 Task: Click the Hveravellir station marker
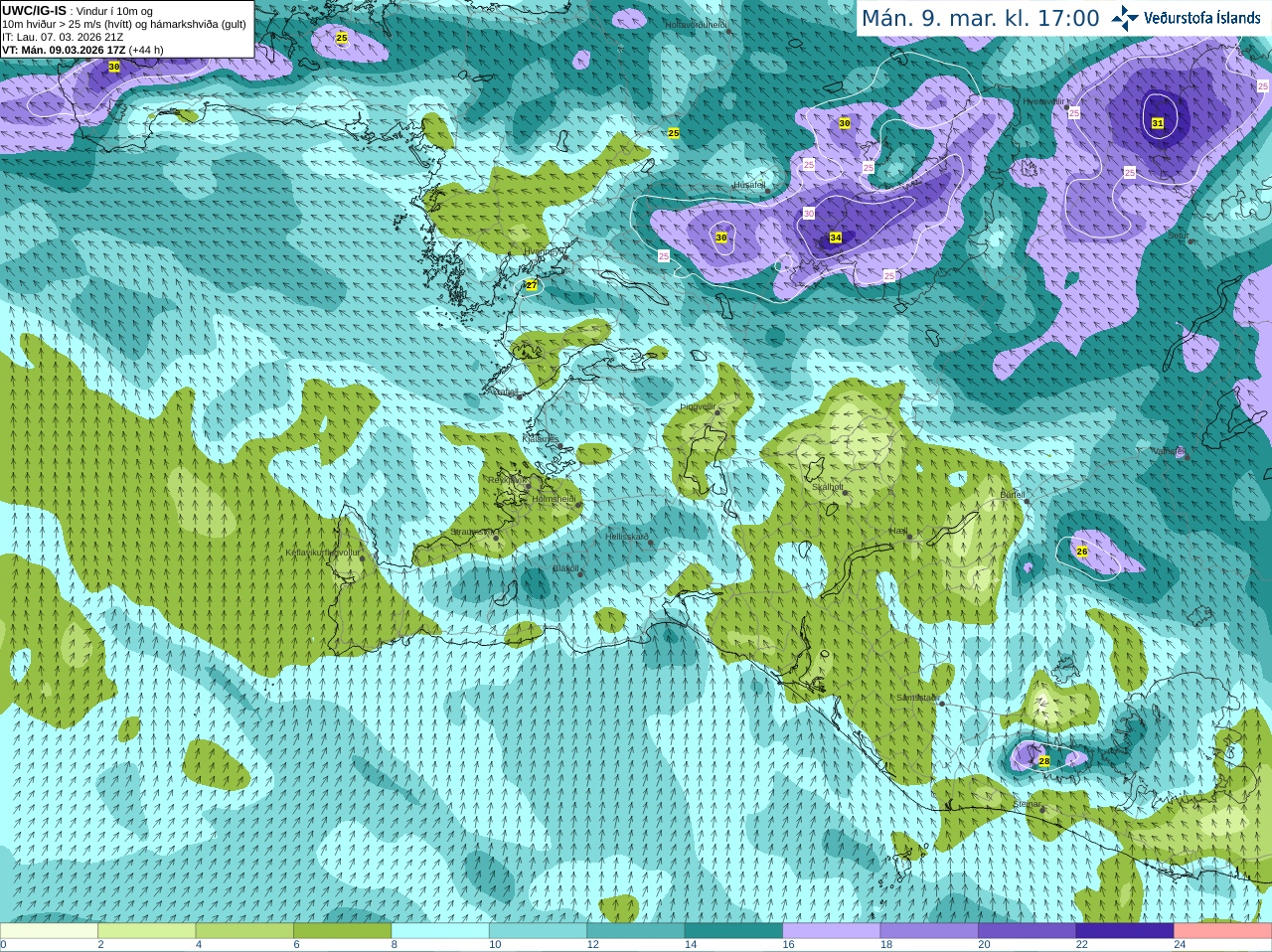1067,105
